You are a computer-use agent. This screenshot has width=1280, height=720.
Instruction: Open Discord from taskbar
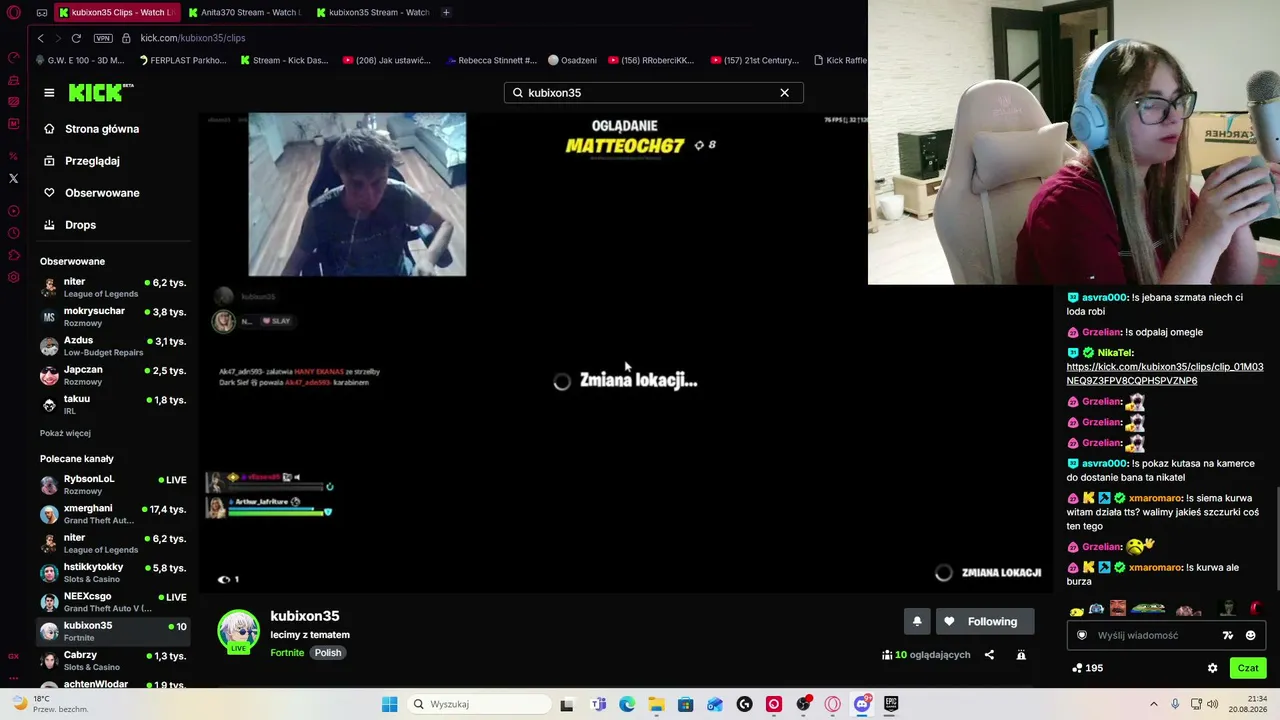click(862, 704)
